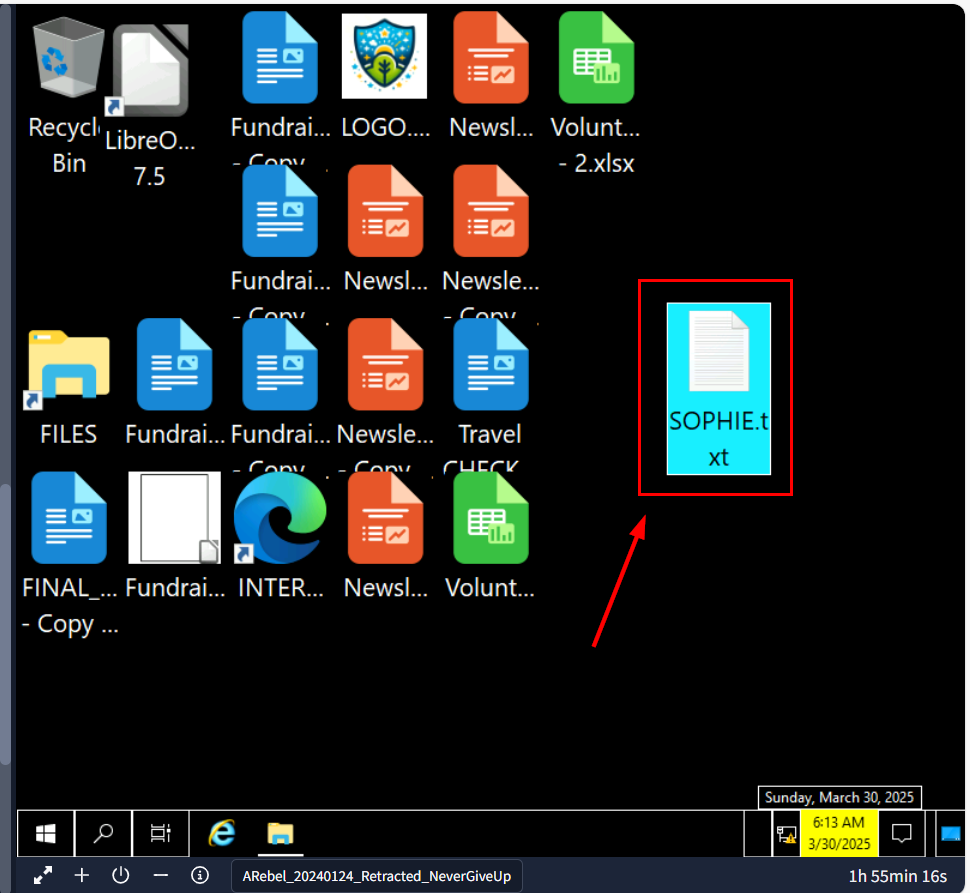Image resolution: width=970 pixels, height=893 pixels.
Task: Open Task View from the taskbar
Action: coord(161,834)
